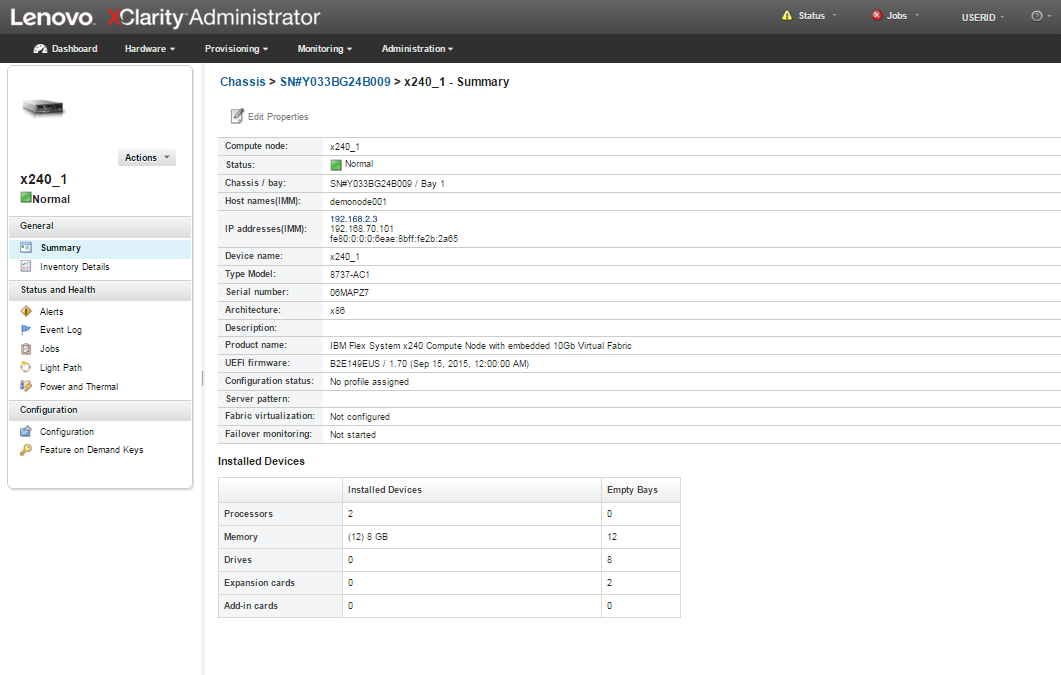Viewport: 1061px width, 675px height.
Task: Navigate to Chassis breadcrumb link
Action: (243, 82)
